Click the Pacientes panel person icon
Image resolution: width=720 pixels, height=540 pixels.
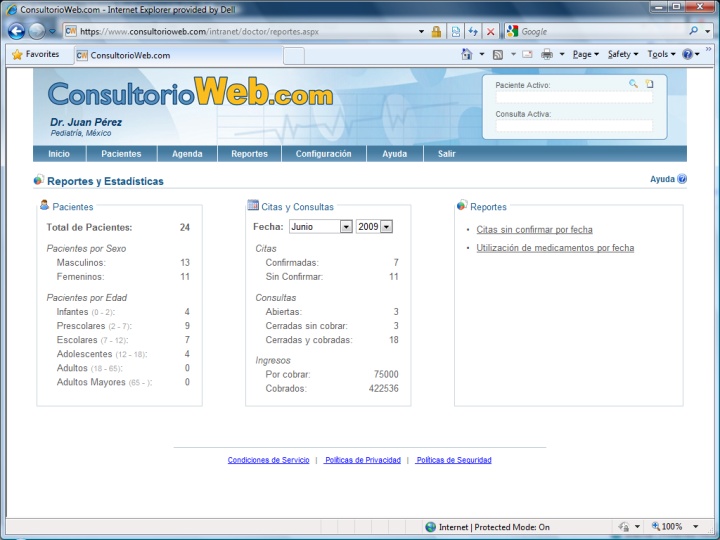pos(44,205)
